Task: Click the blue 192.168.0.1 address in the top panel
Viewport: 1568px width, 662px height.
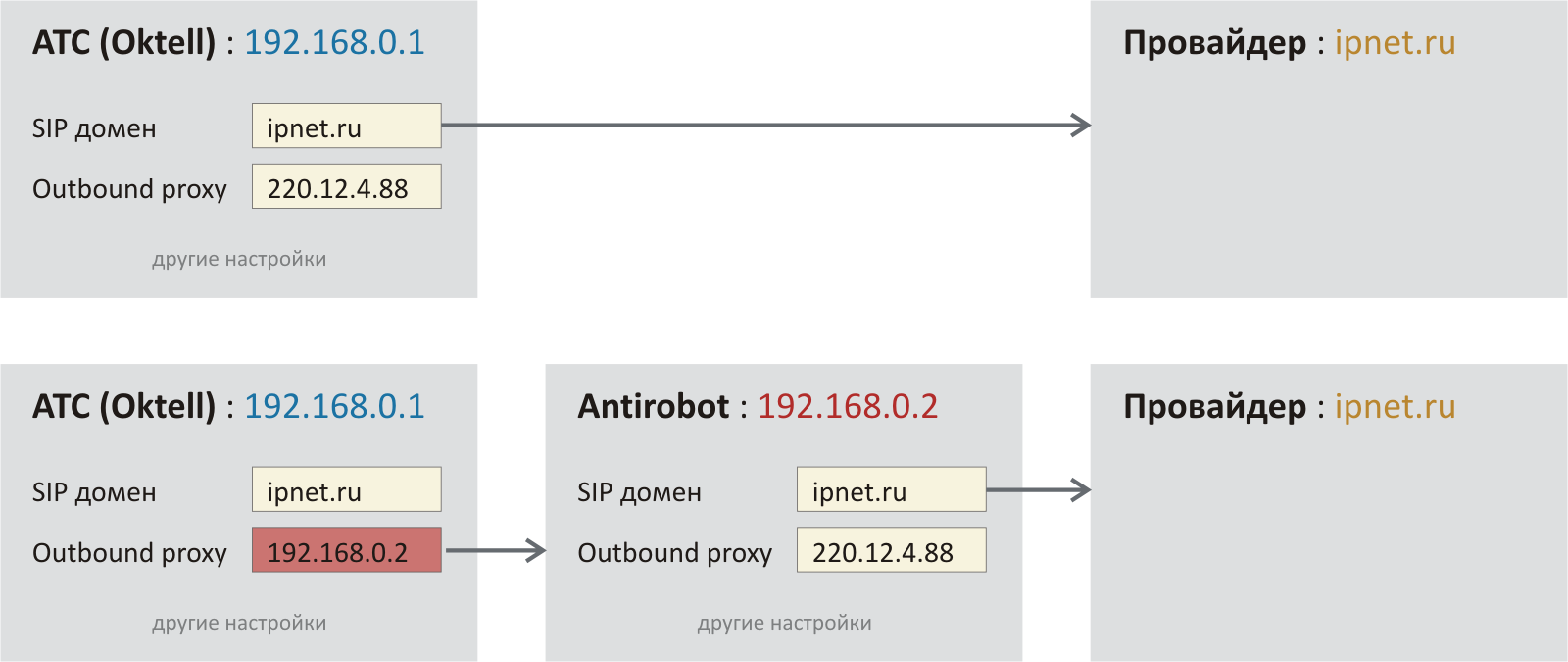Action: pyautogui.click(x=334, y=43)
